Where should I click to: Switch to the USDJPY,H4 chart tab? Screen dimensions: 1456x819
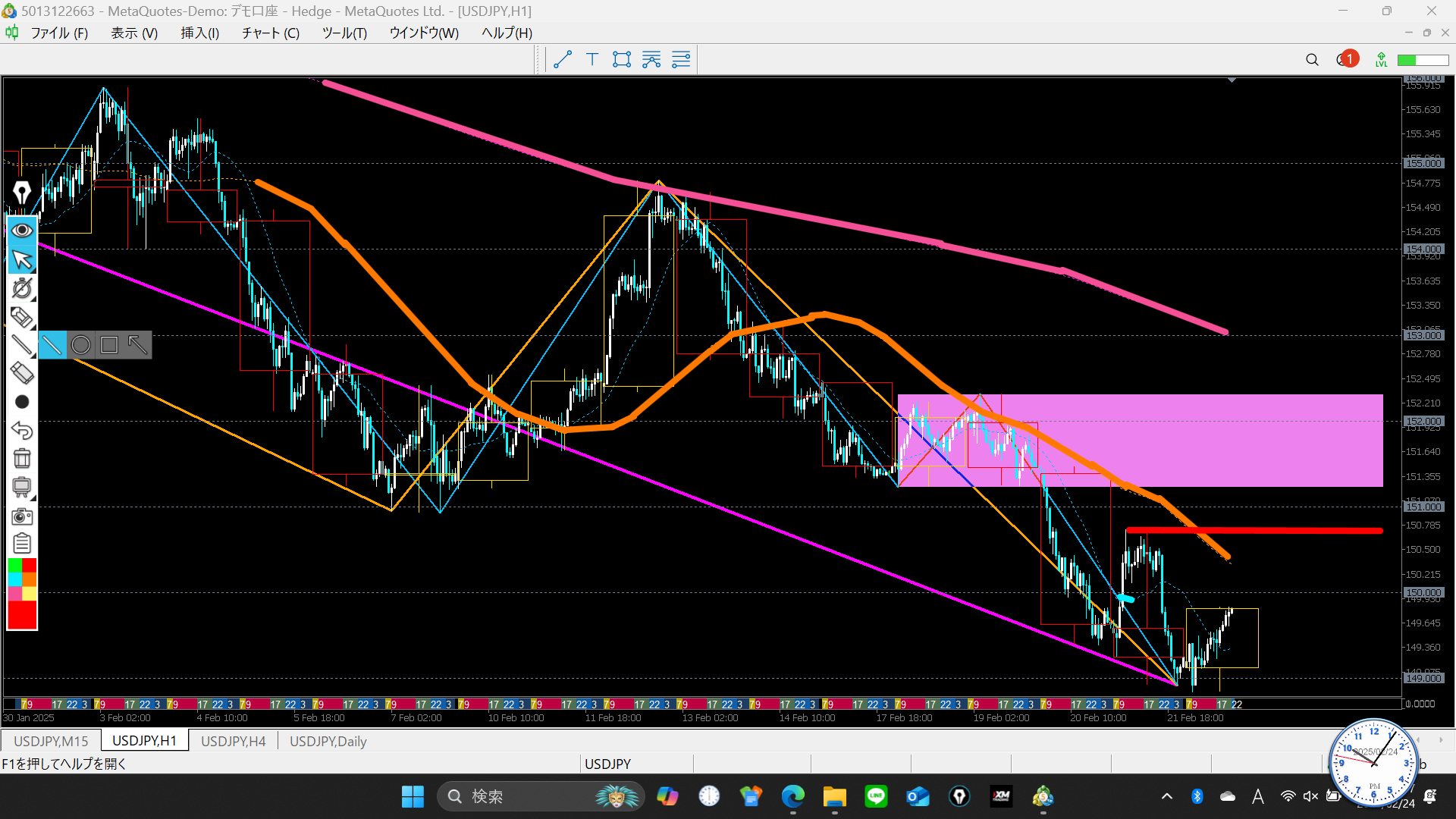click(x=233, y=741)
